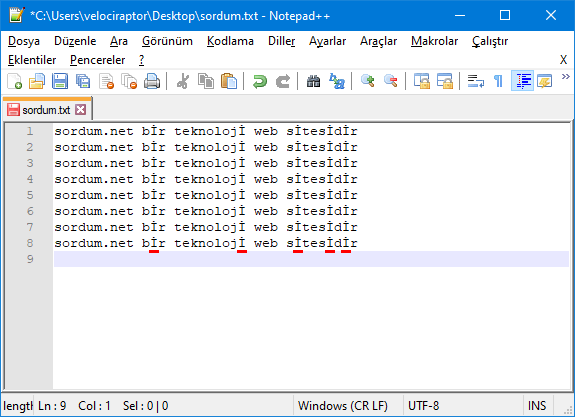Viewport: 575px width, 417px height.
Task: Create a new file with toolbar icon
Action: [15, 81]
